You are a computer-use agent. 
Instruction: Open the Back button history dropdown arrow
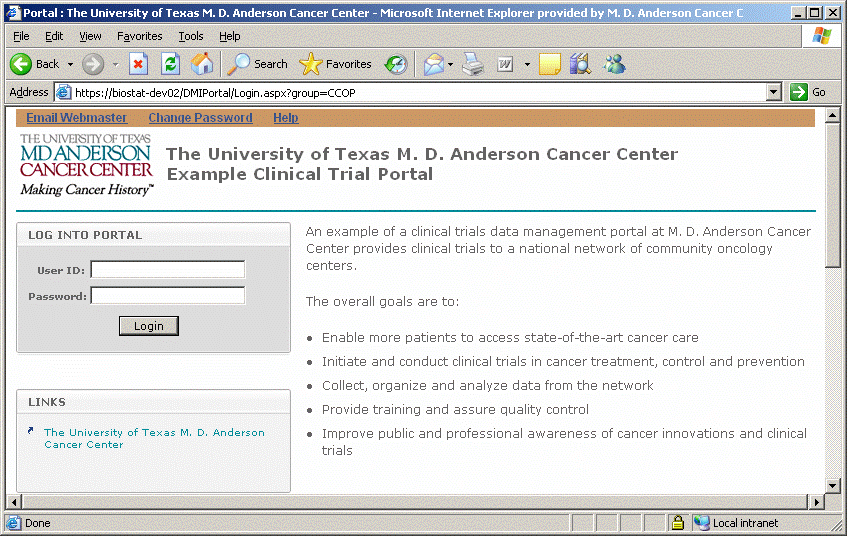pos(70,64)
